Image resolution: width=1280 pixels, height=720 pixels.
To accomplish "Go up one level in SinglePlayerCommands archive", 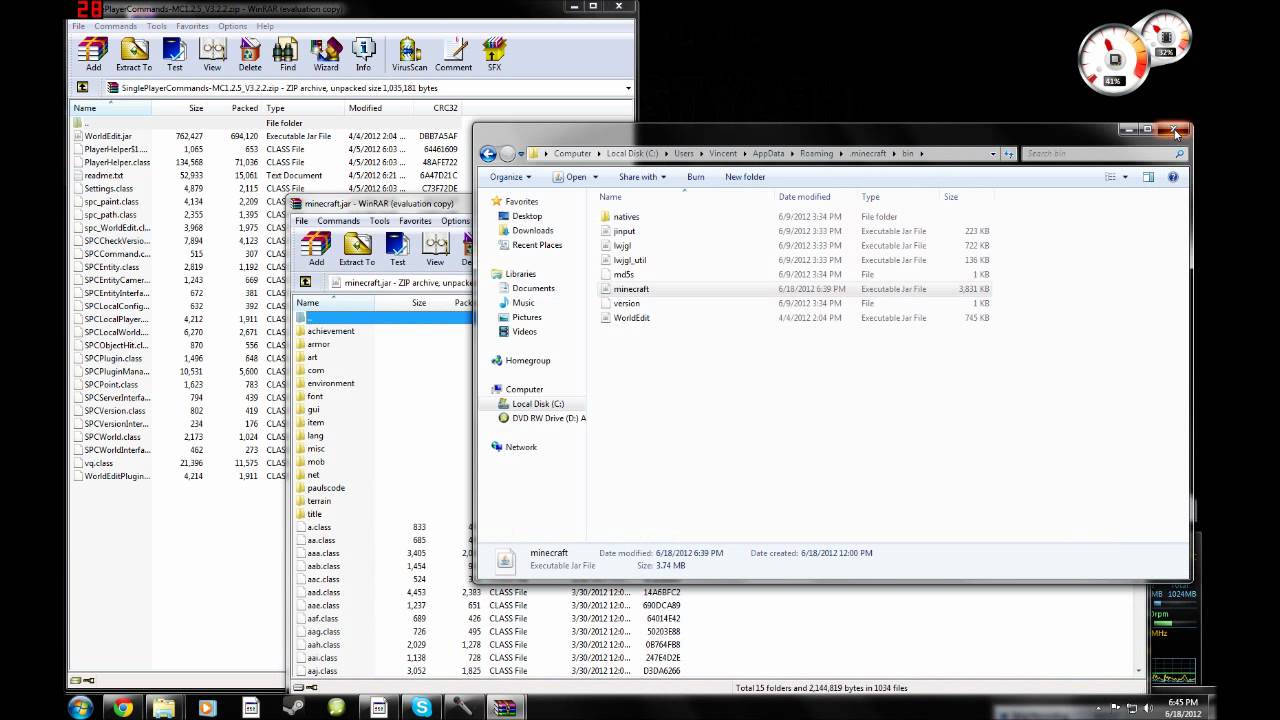I will coord(83,88).
